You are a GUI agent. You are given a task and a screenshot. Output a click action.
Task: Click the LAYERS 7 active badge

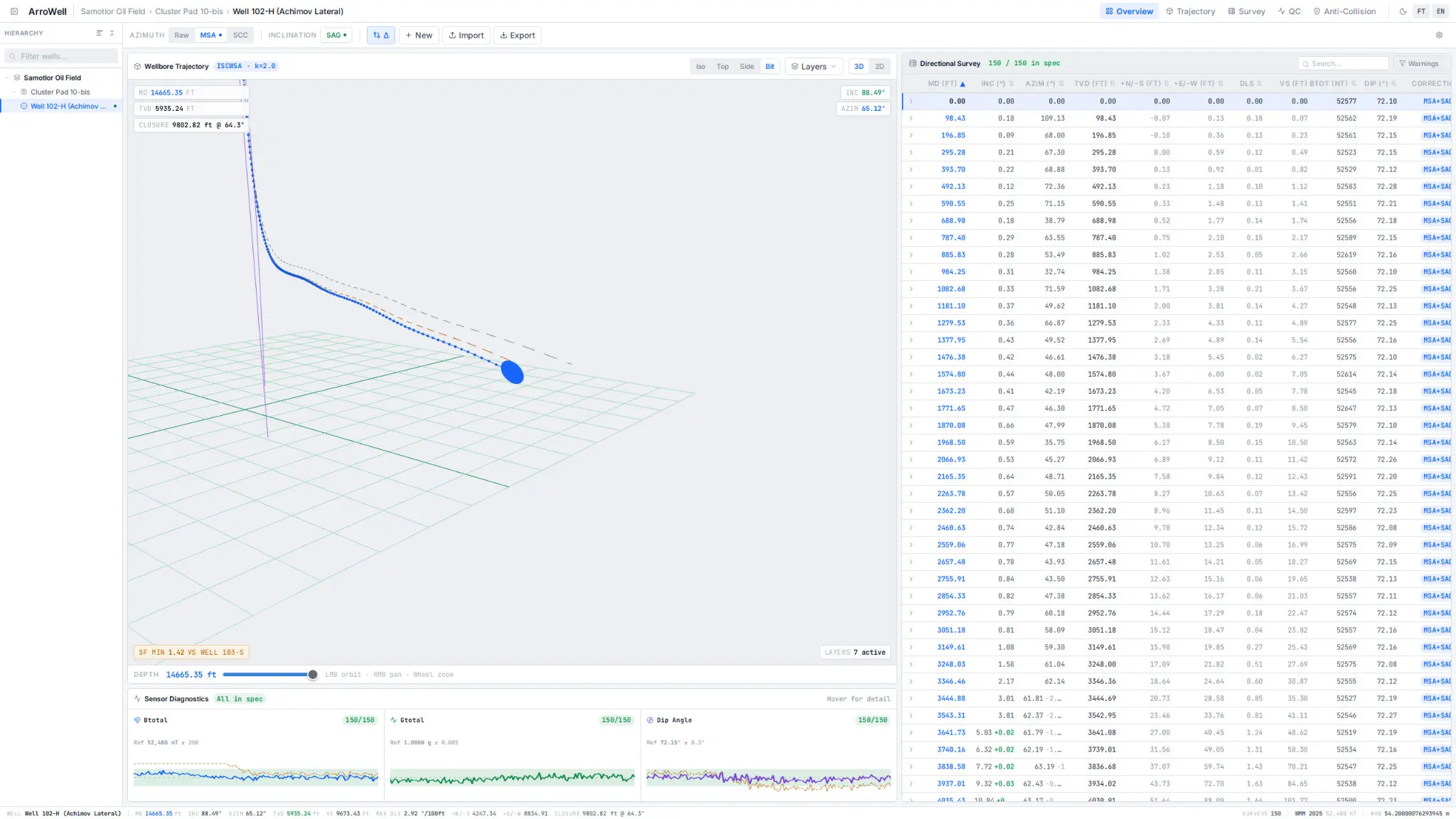tap(855, 652)
